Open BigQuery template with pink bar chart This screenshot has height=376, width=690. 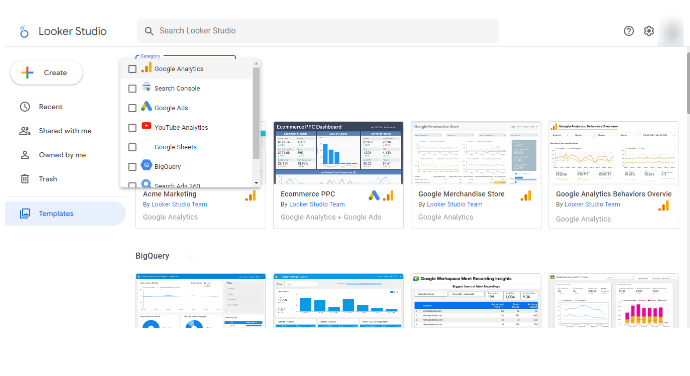613,301
